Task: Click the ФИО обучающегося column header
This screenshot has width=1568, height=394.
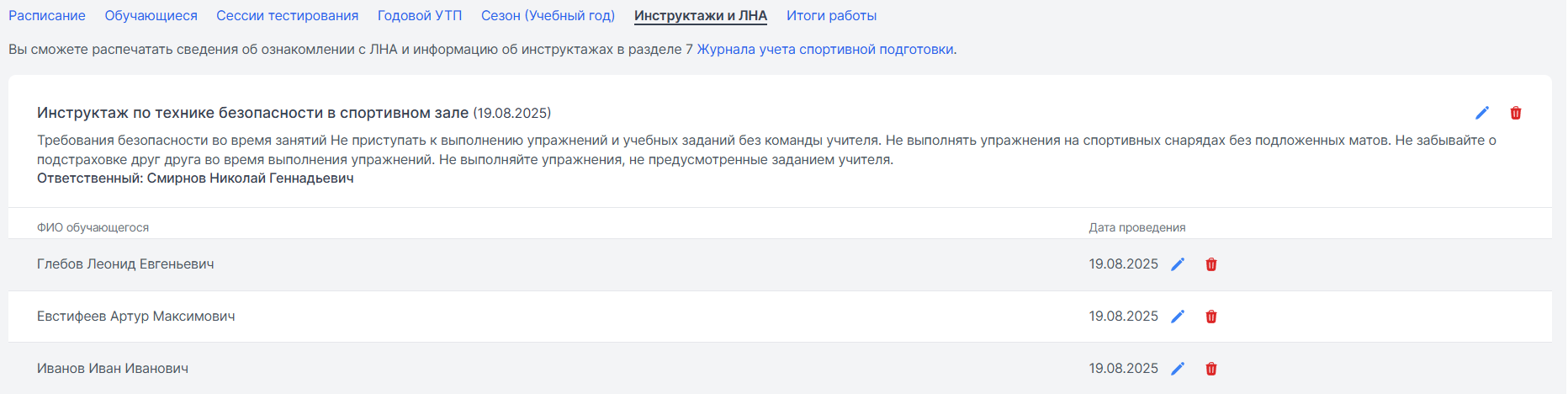Action: pos(93,227)
